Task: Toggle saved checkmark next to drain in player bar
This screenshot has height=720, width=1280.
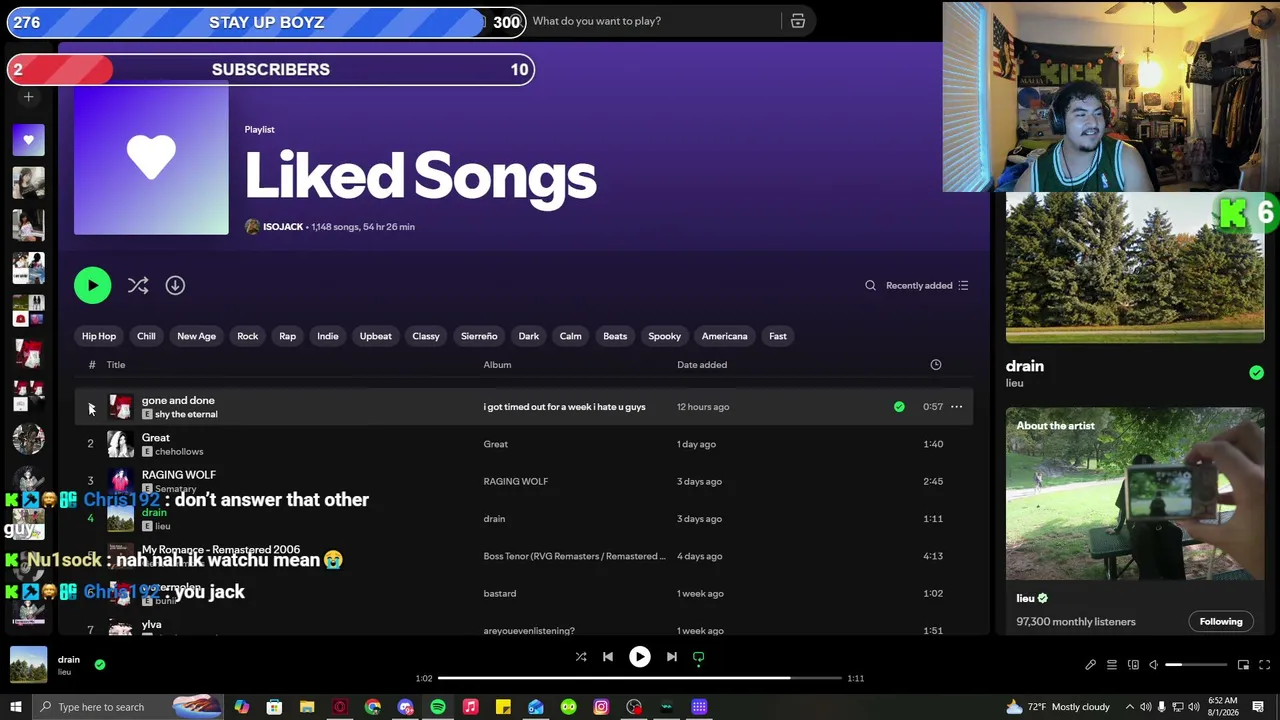Action: click(100, 664)
